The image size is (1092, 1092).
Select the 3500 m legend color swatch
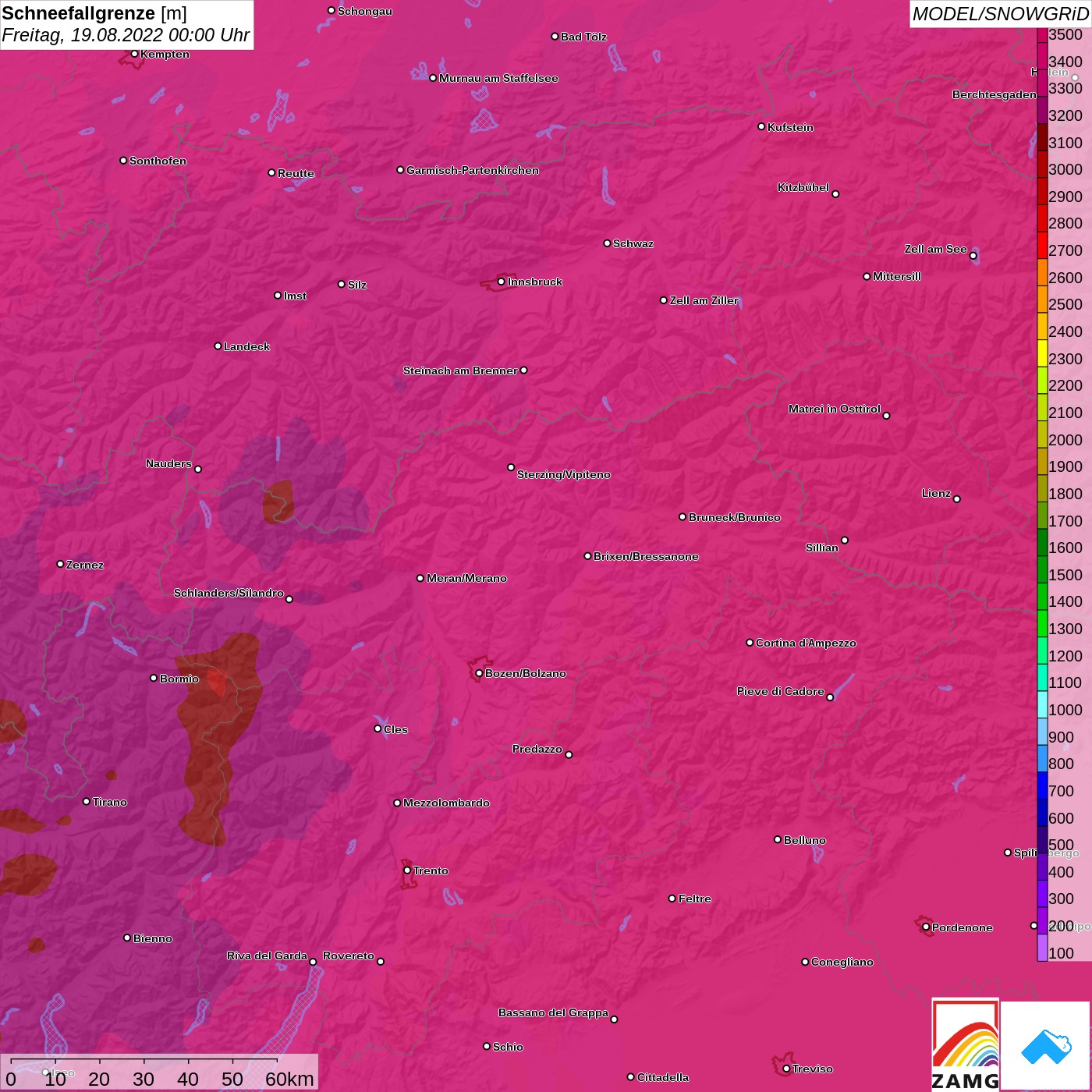click(1042, 34)
